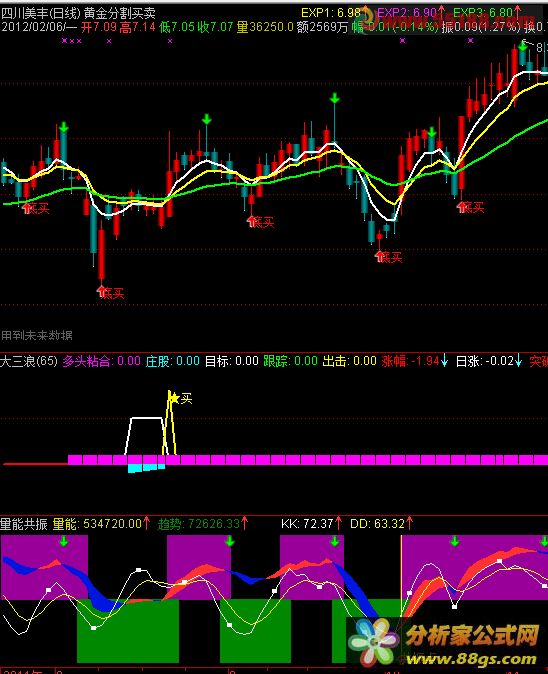Viewport: 548px width, 674px height.
Task: Click the yellow 出击: 0.00 readout
Action: [x=349, y=361]
